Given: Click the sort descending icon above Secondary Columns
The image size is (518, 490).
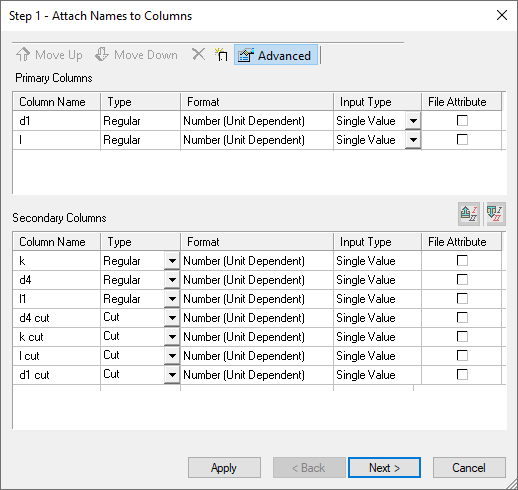Looking at the screenshot, I should tap(496, 214).
